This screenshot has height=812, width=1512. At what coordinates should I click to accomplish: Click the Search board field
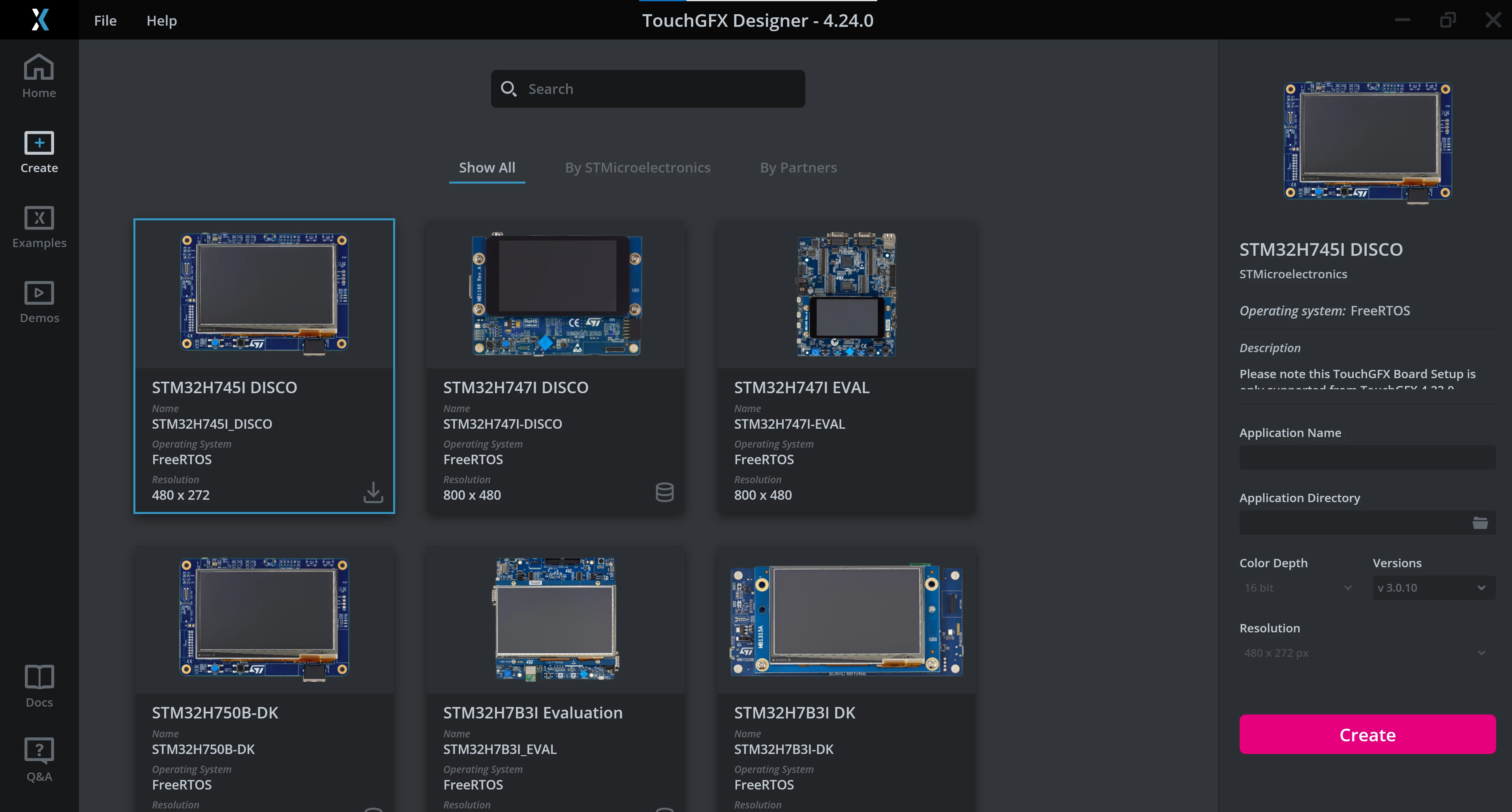(648, 88)
